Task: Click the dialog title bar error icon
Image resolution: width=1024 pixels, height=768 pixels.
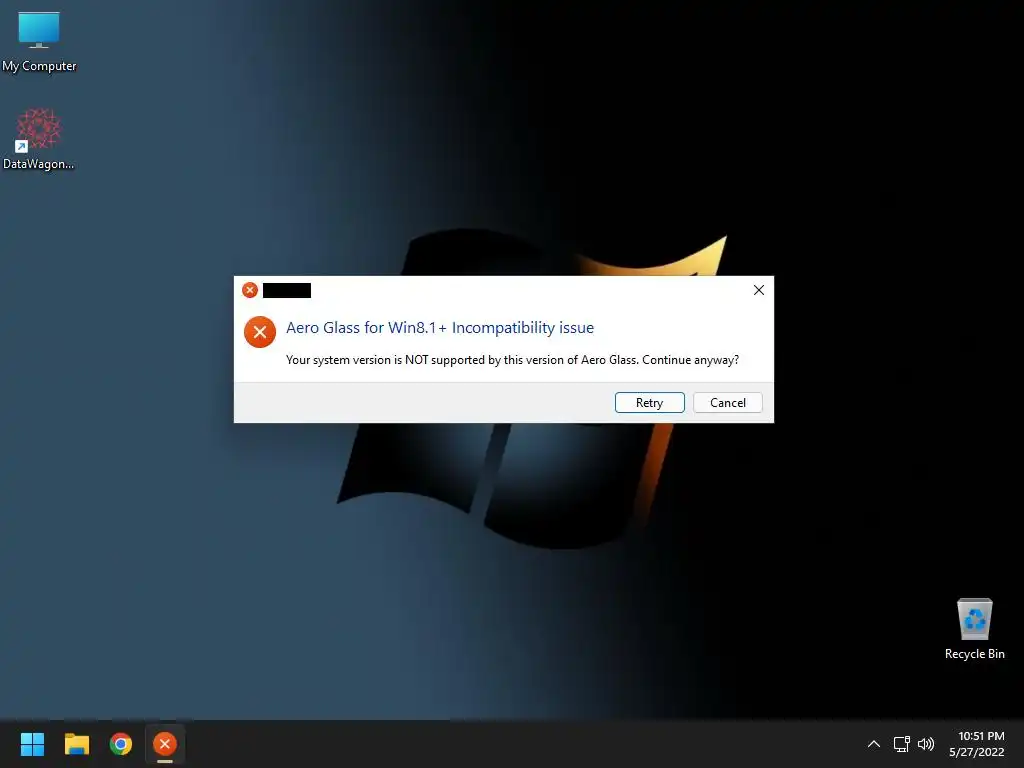Action: coord(249,290)
